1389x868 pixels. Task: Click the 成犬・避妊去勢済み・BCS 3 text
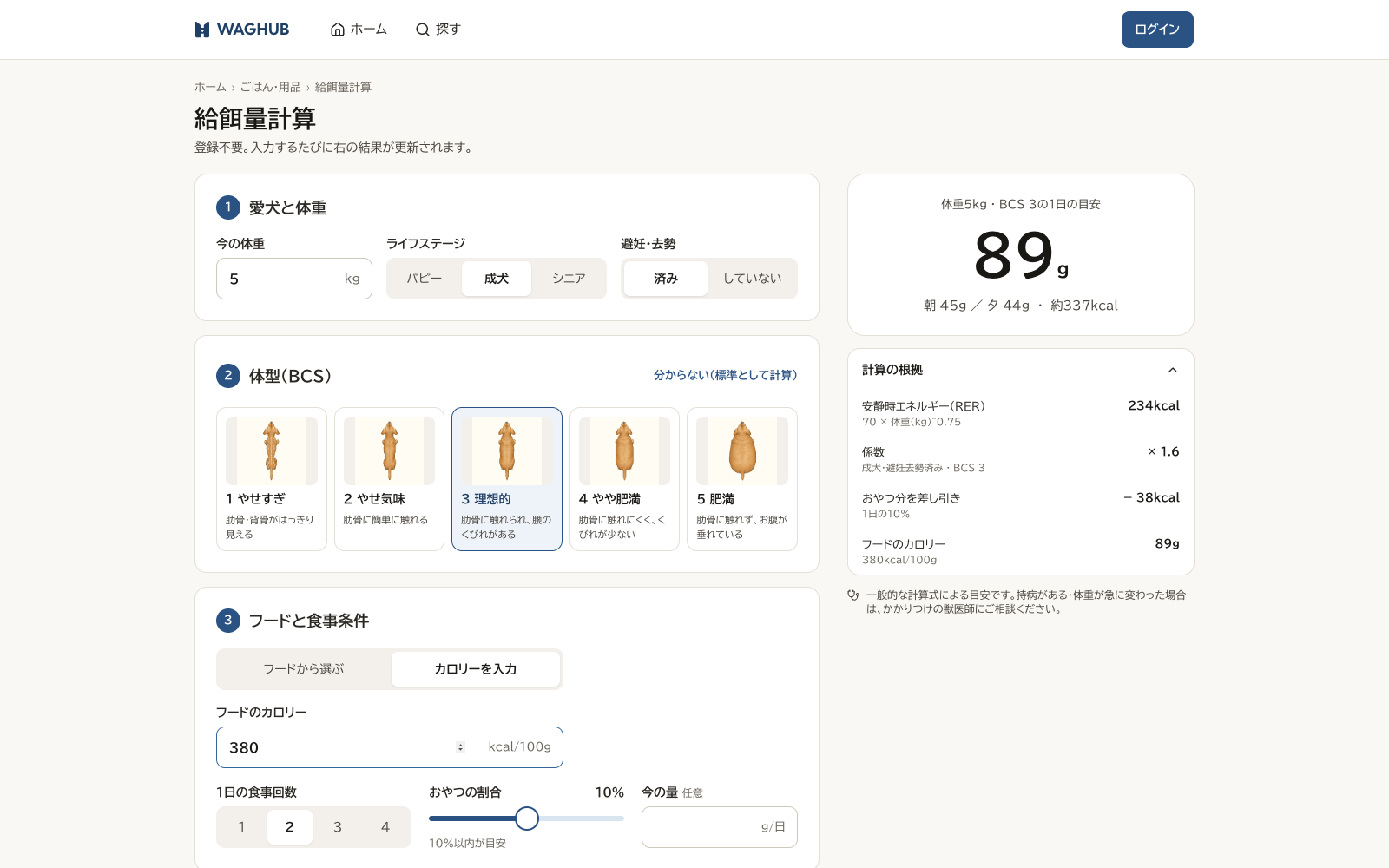[924, 468]
